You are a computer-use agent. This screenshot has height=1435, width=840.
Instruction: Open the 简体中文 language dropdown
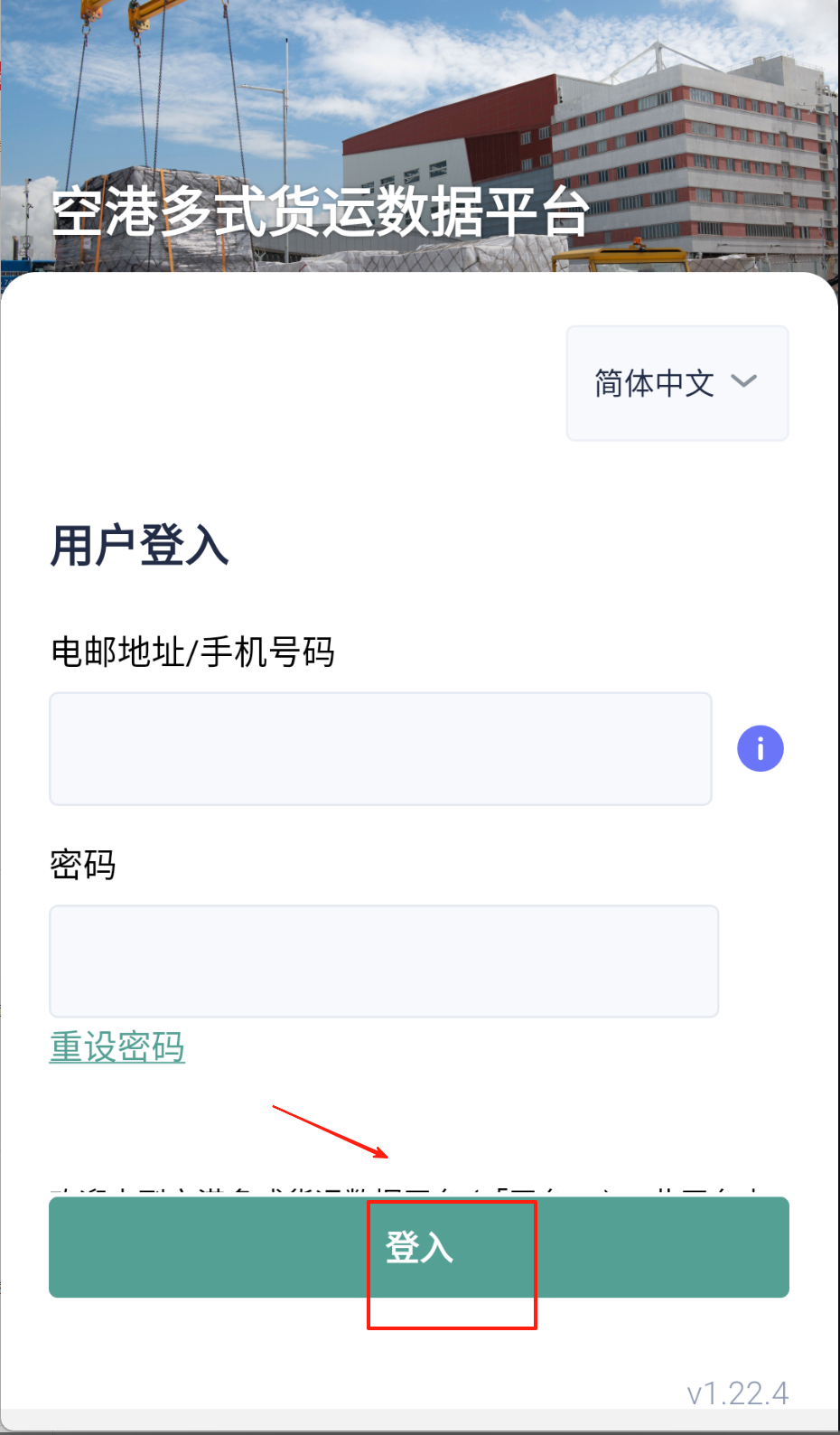tap(677, 383)
